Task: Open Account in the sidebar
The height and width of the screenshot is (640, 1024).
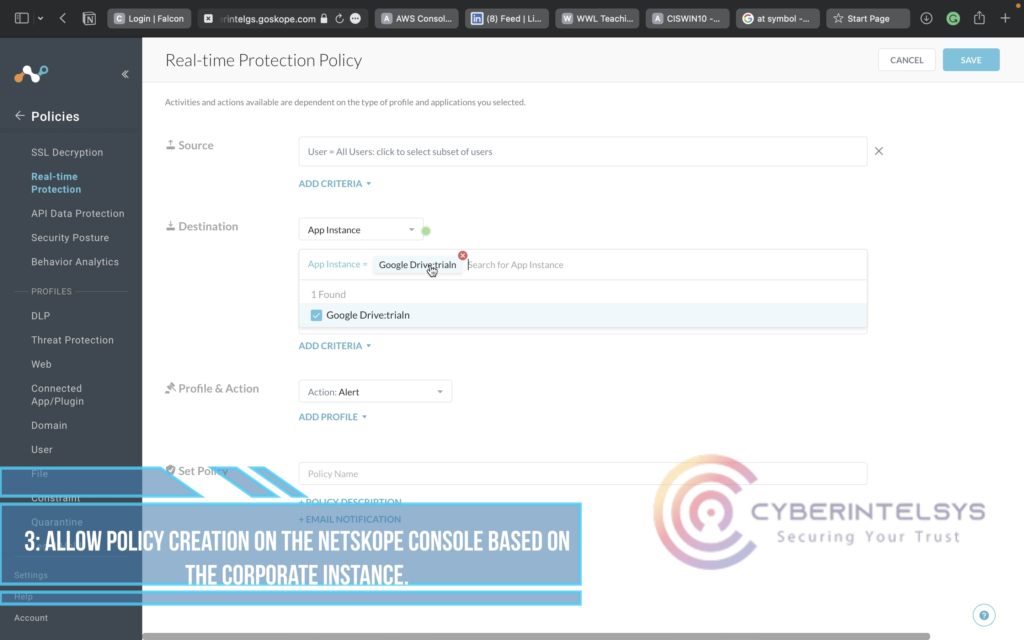Action: [31, 618]
